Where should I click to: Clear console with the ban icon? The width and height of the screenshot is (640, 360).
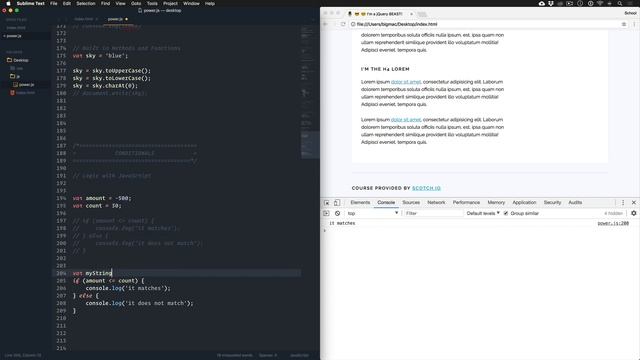tap(338, 213)
